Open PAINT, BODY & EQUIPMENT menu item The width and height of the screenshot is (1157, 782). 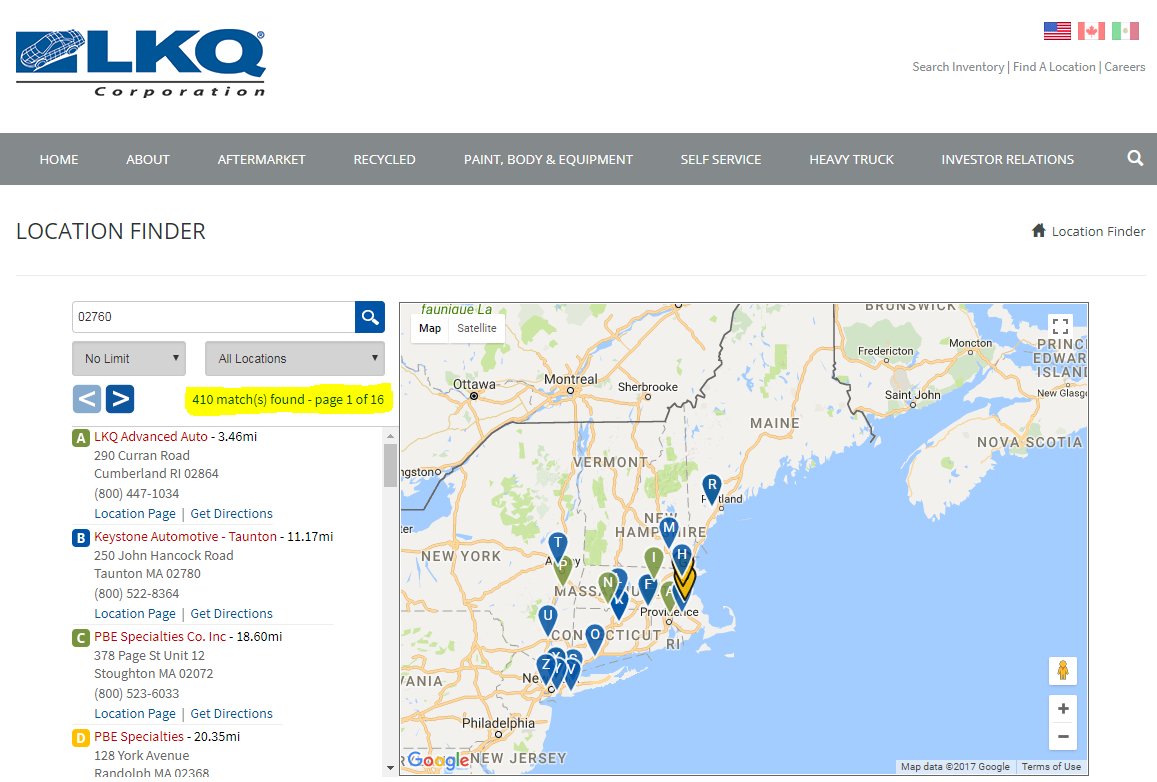pyautogui.click(x=548, y=159)
